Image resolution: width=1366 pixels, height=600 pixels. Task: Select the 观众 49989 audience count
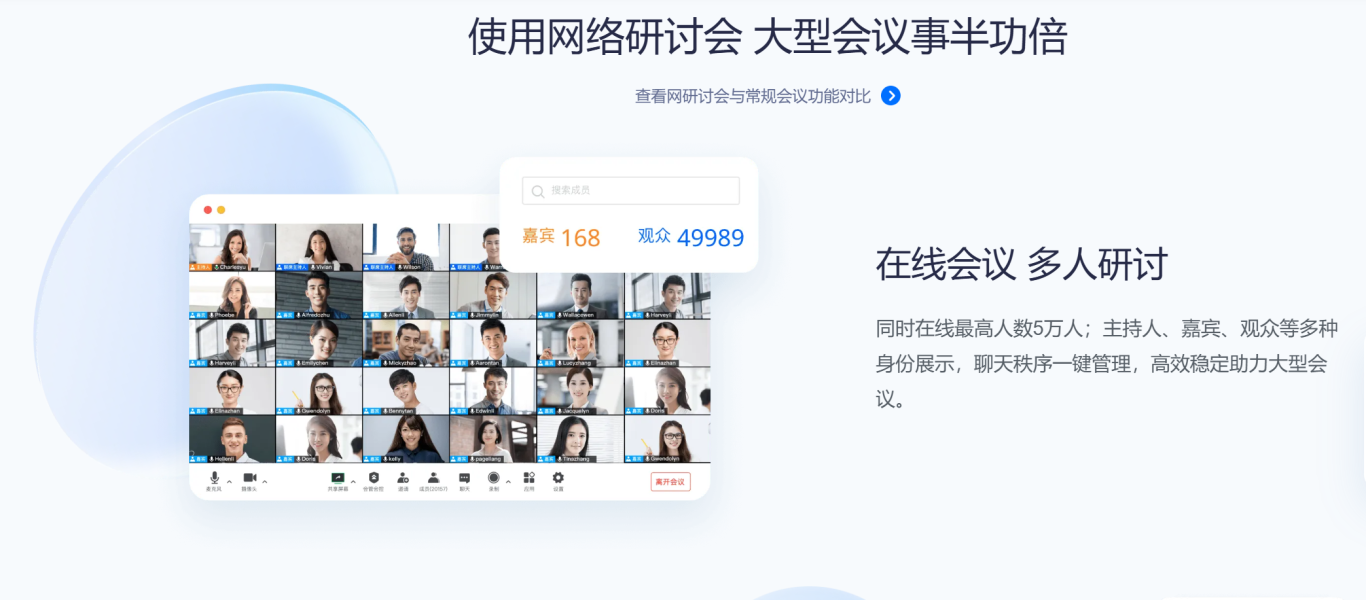[691, 237]
